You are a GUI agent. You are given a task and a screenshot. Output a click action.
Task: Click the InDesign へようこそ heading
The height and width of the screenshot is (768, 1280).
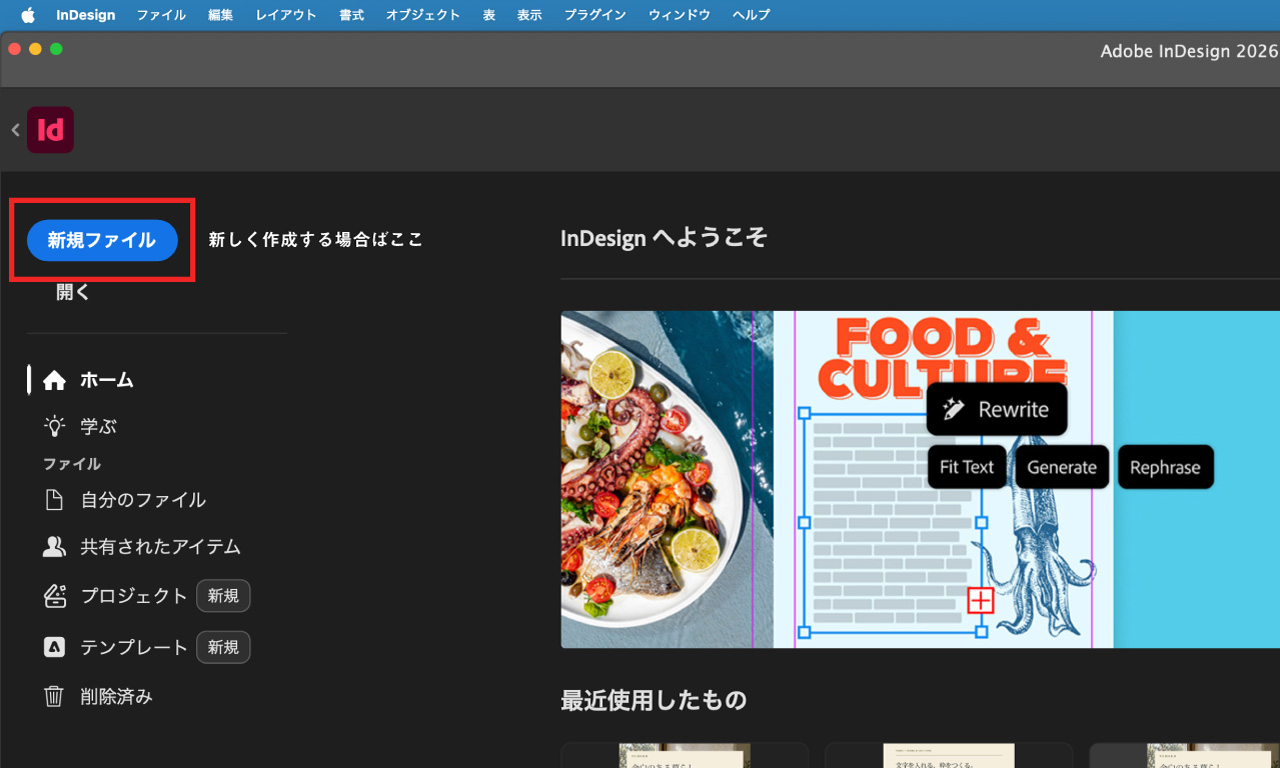coord(664,238)
